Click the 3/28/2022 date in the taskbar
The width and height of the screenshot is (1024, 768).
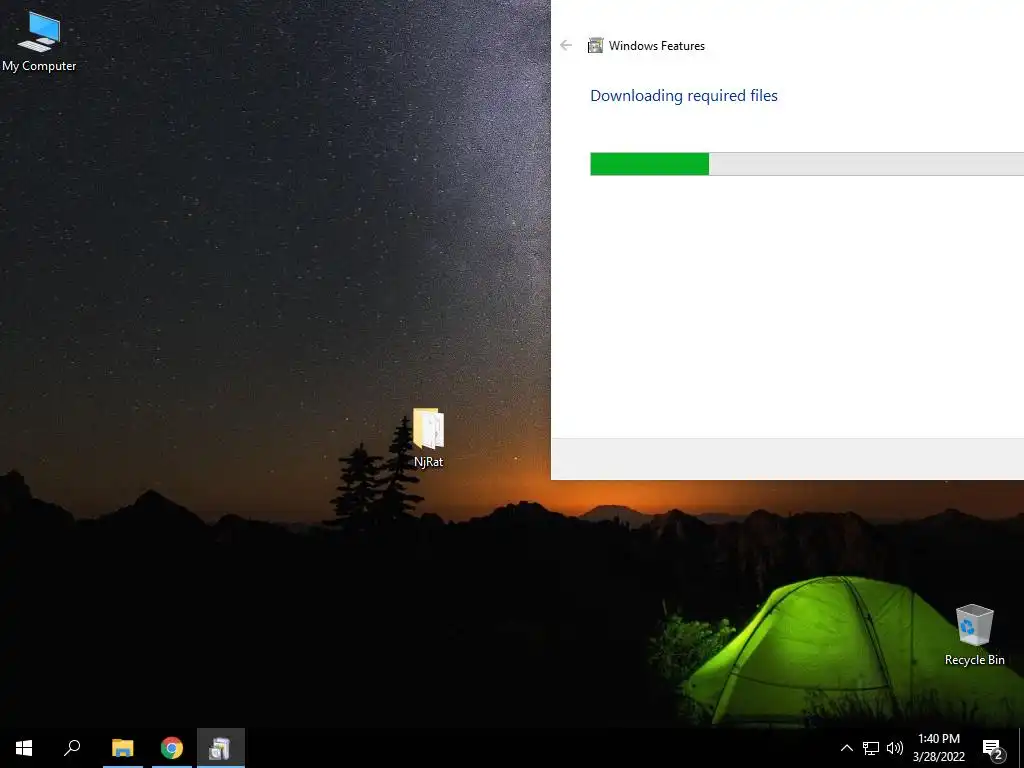click(x=938, y=757)
